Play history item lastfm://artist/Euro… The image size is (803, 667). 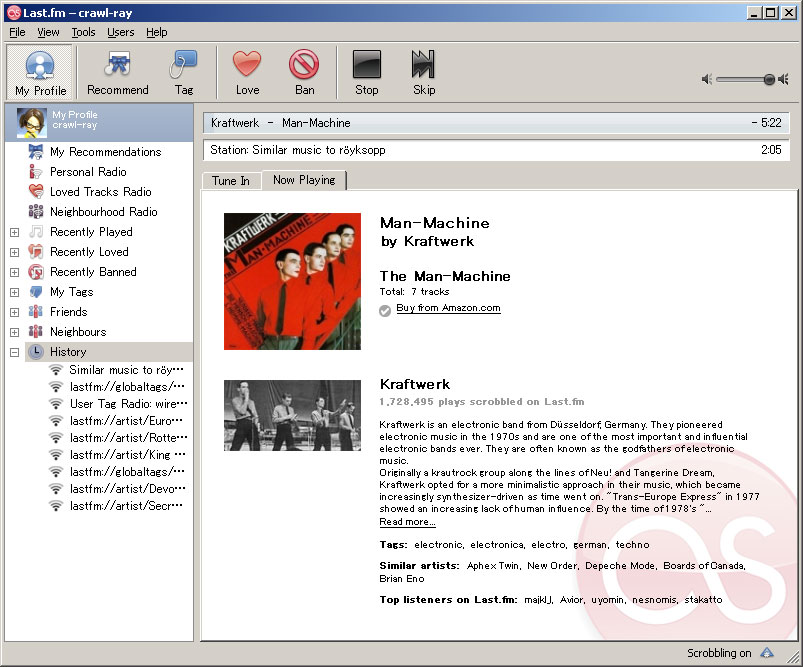[x=118, y=421]
